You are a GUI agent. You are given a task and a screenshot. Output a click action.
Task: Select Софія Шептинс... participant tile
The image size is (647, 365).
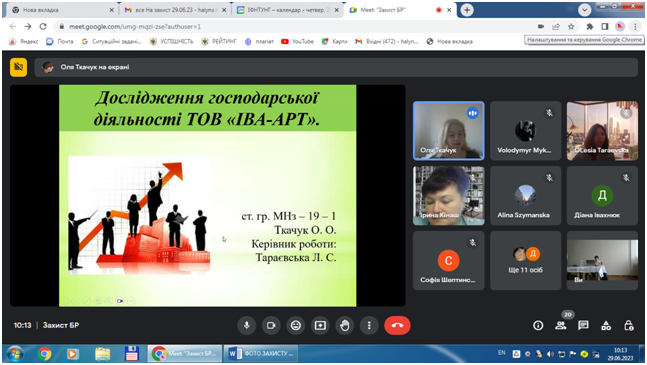coord(449,260)
